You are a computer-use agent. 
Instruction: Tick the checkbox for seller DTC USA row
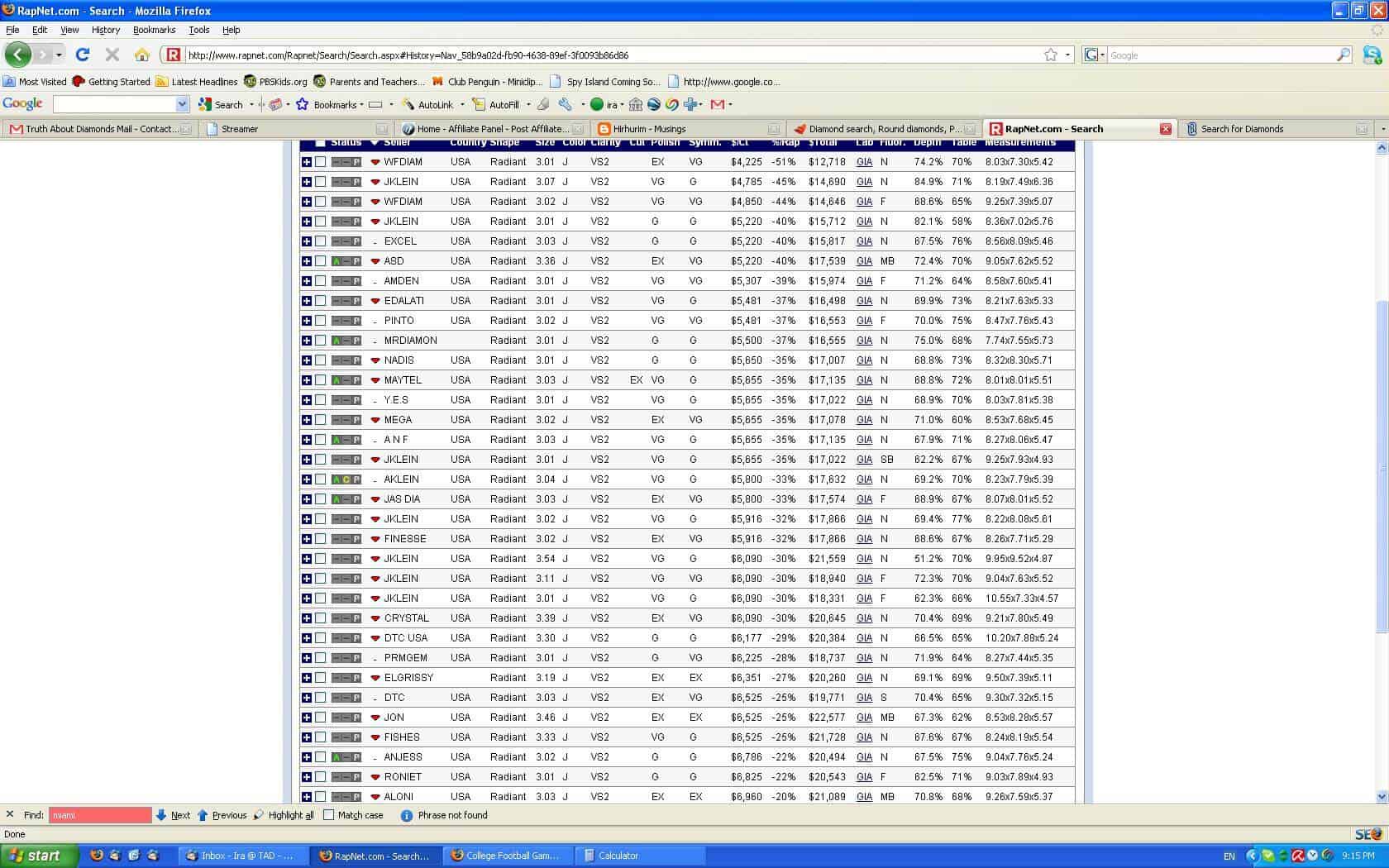coord(321,638)
